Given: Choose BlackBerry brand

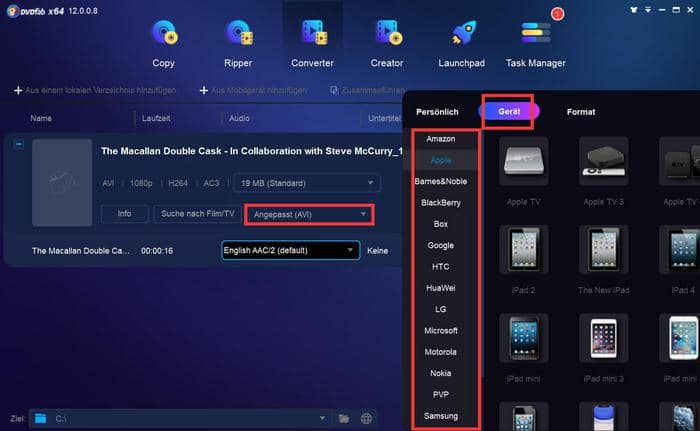Looking at the screenshot, I should click(x=441, y=203).
